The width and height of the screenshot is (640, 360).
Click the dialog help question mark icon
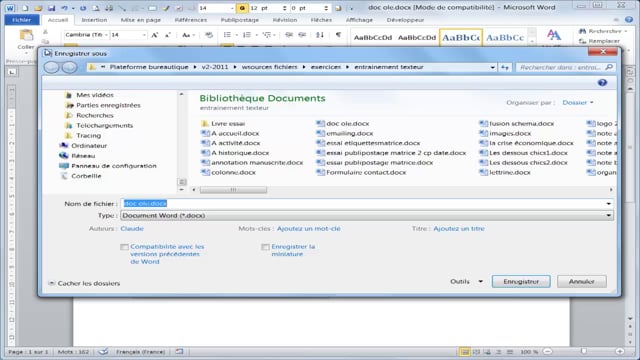pos(602,83)
